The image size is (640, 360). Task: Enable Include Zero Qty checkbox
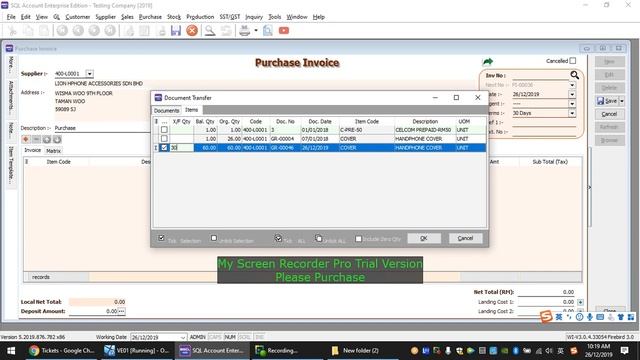[358, 239]
